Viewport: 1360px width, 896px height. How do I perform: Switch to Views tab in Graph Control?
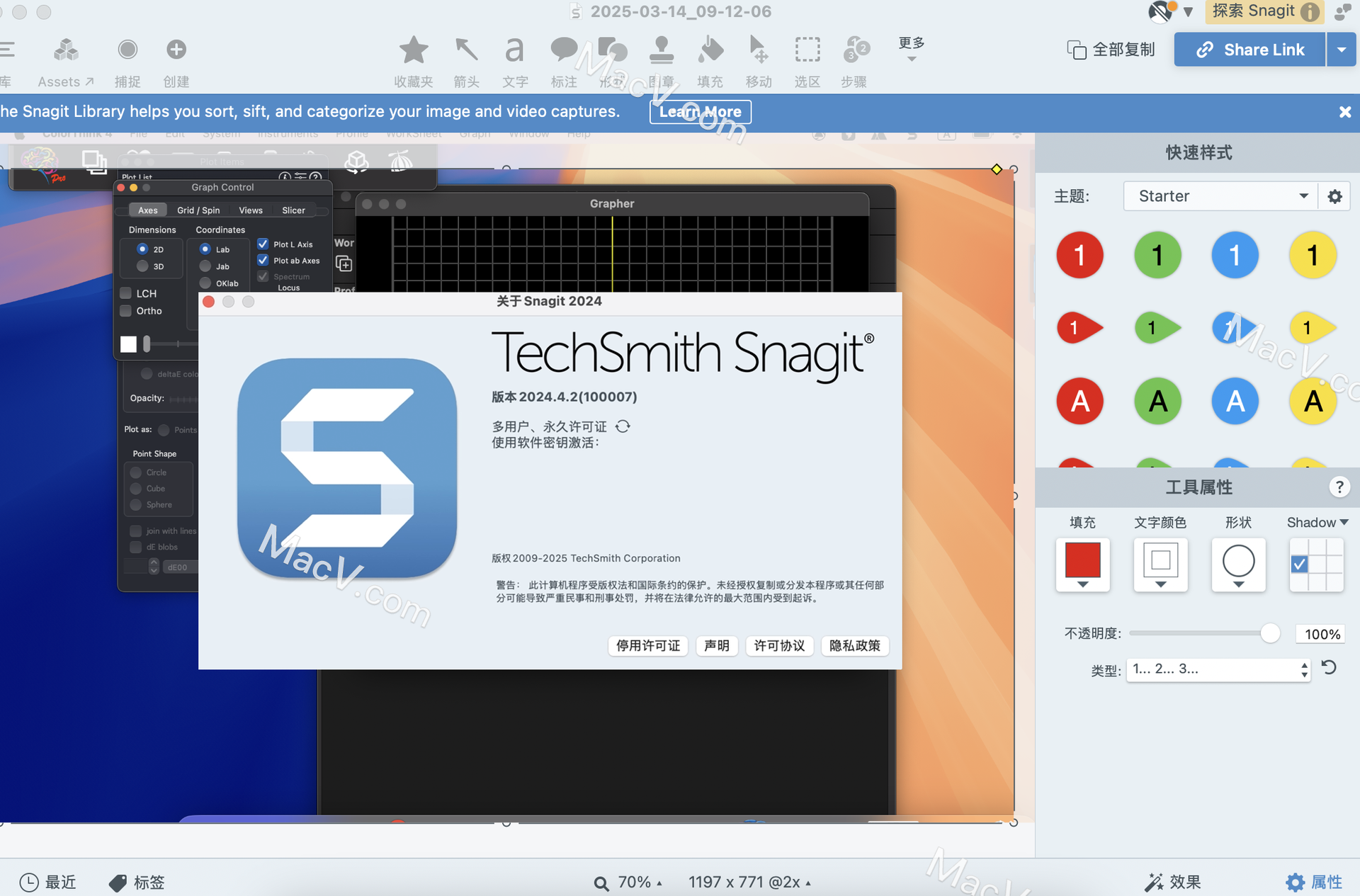click(251, 210)
